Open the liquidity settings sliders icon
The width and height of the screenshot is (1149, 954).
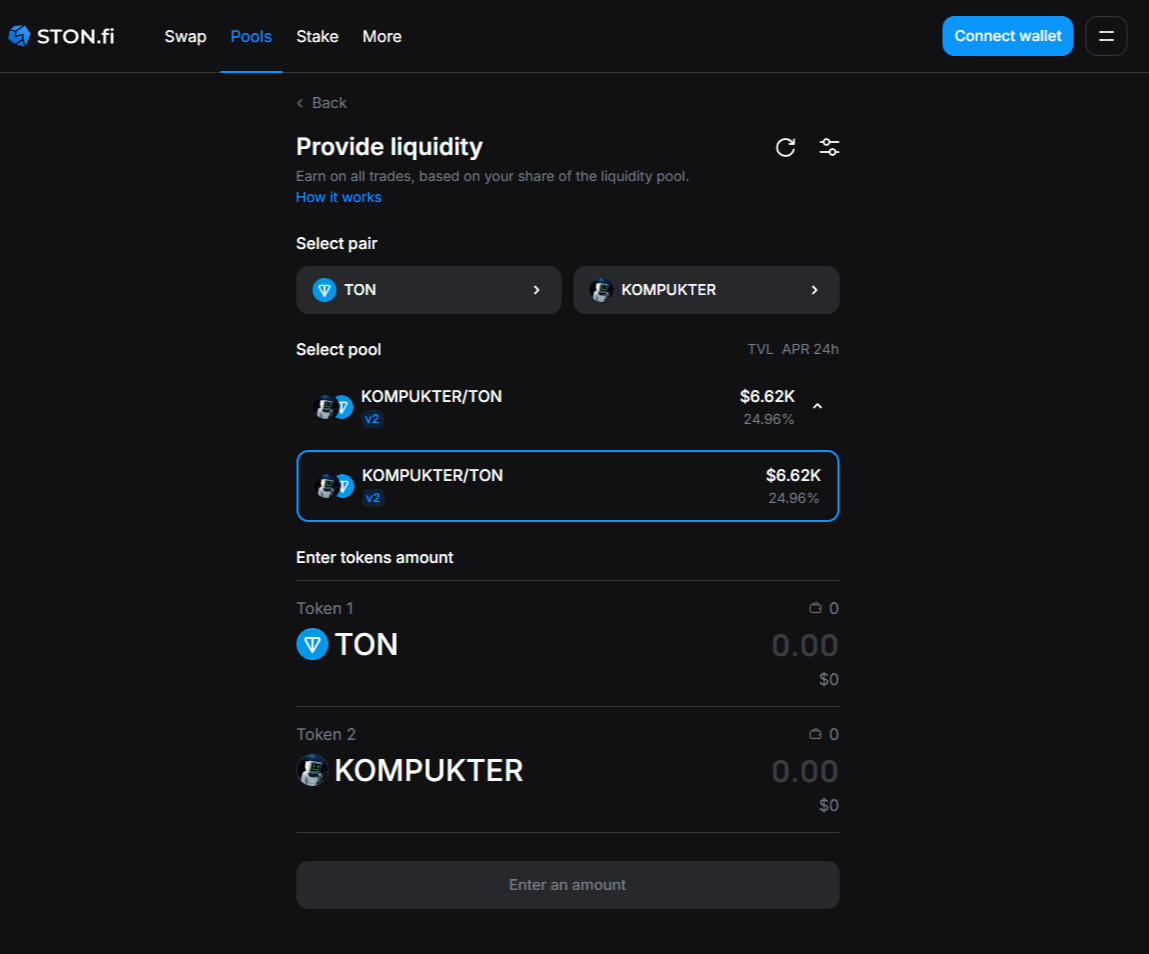point(829,147)
